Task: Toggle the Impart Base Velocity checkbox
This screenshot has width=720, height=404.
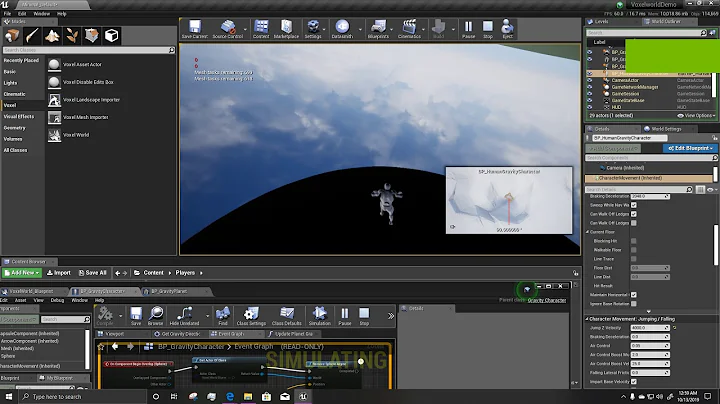Action: 634,382
